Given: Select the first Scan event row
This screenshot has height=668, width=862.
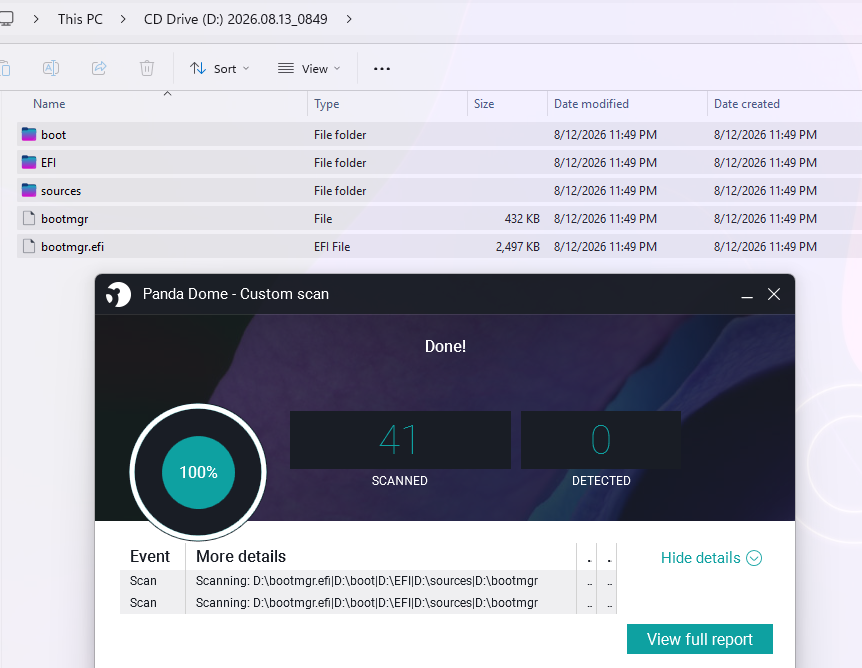Looking at the screenshot, I should 368,581.
